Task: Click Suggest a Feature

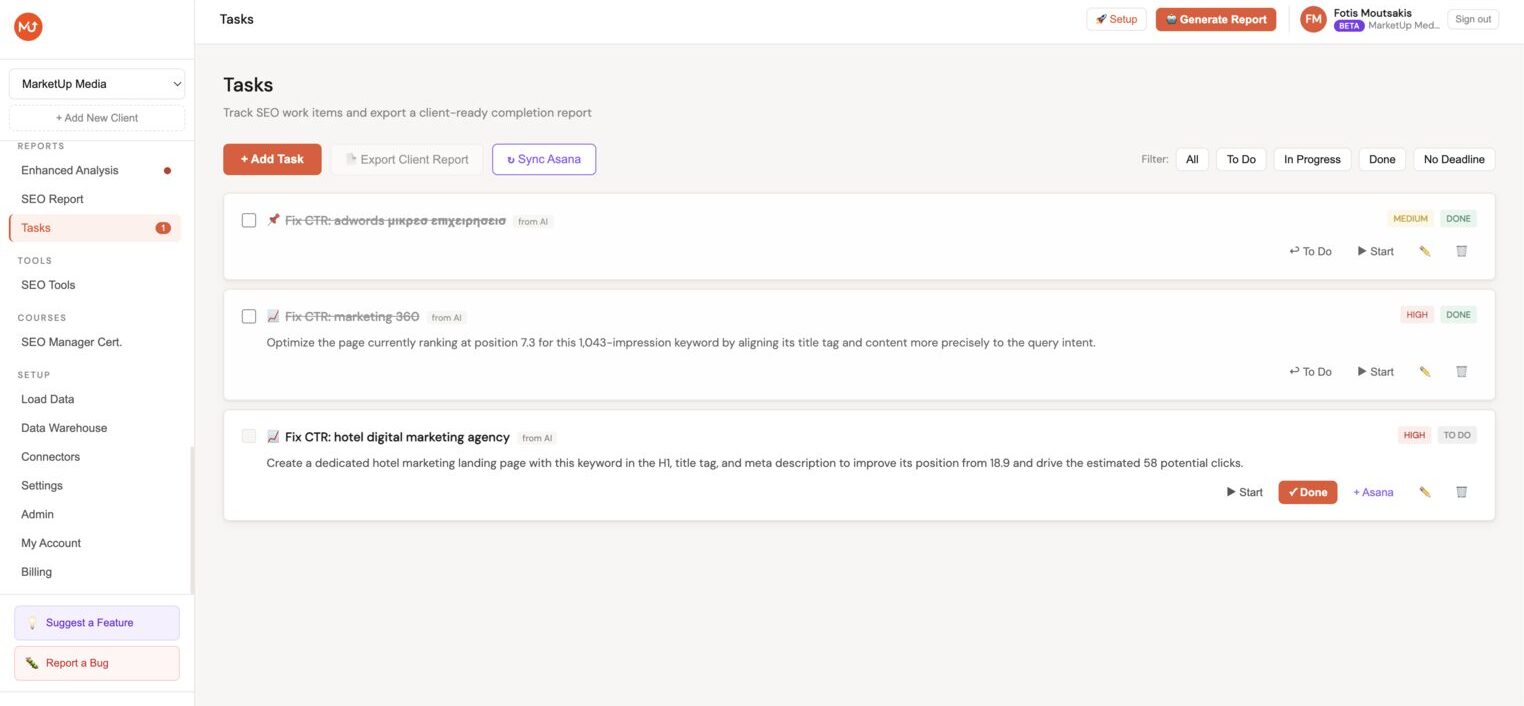Action: coord(97,623)
